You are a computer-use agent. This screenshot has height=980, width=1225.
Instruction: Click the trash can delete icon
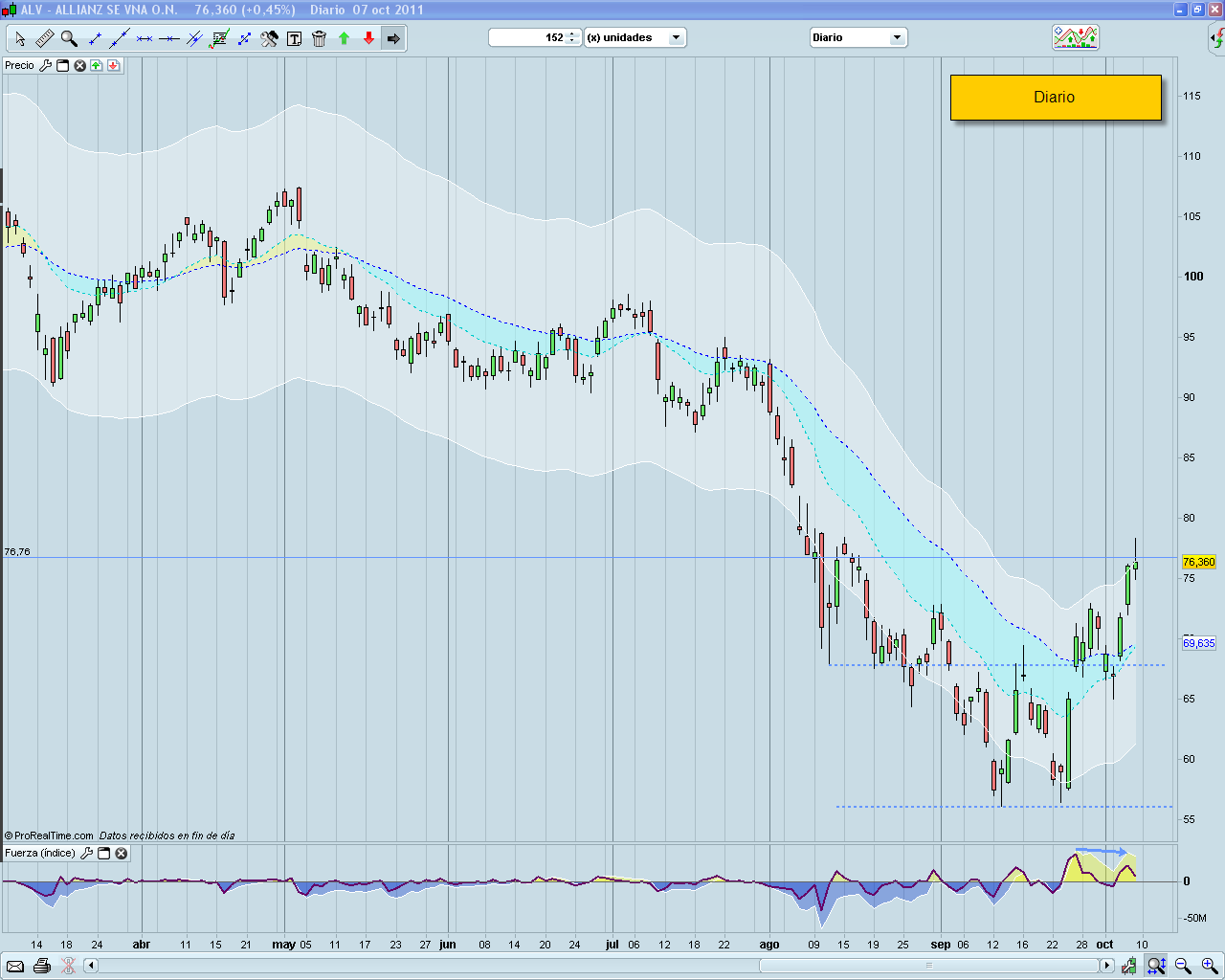coord(319,38)
